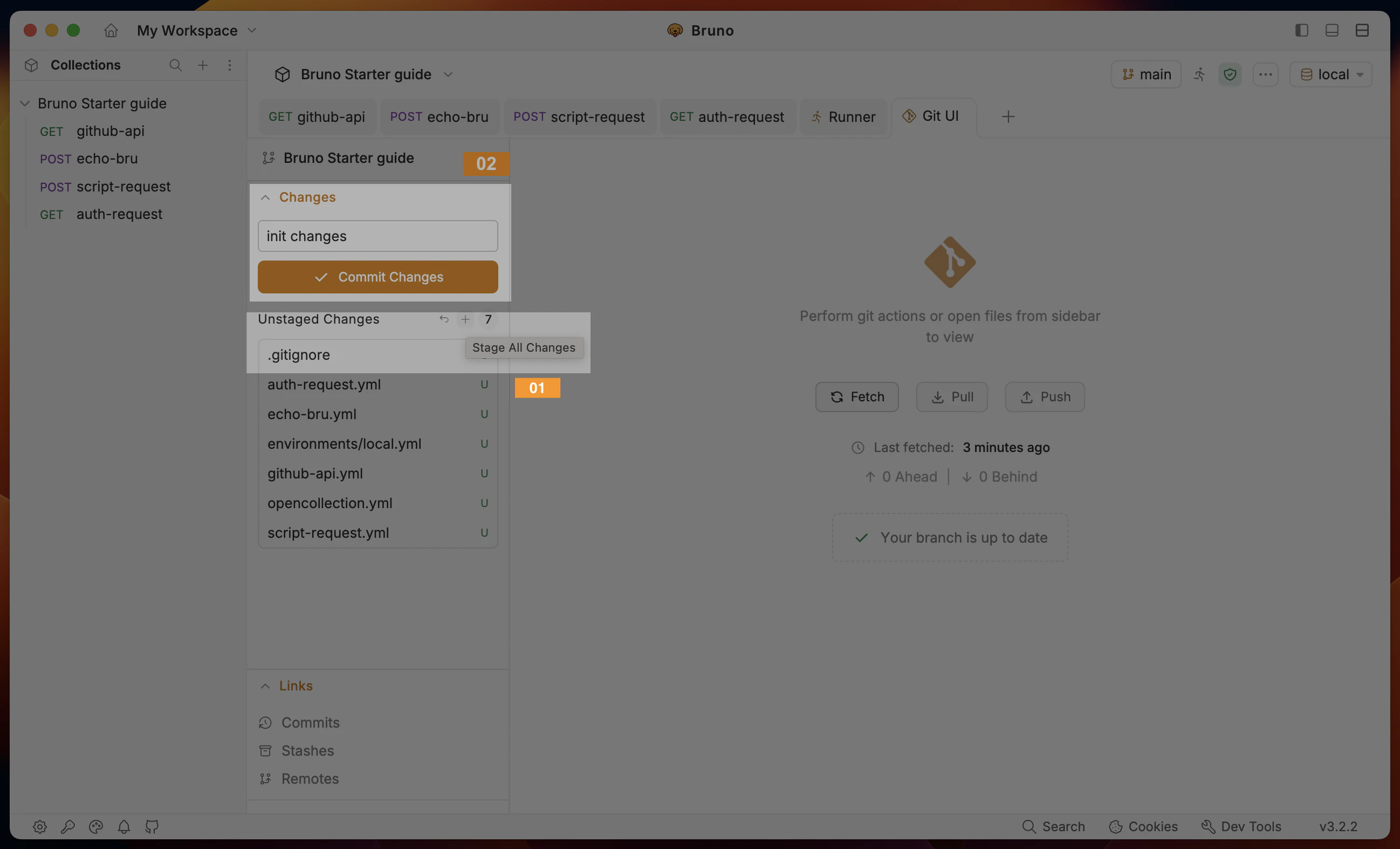Open the GitHub icon in status bar
The height and width of the screenshot is (849, 1400).
pyautogui.click(x=152, y=826)
